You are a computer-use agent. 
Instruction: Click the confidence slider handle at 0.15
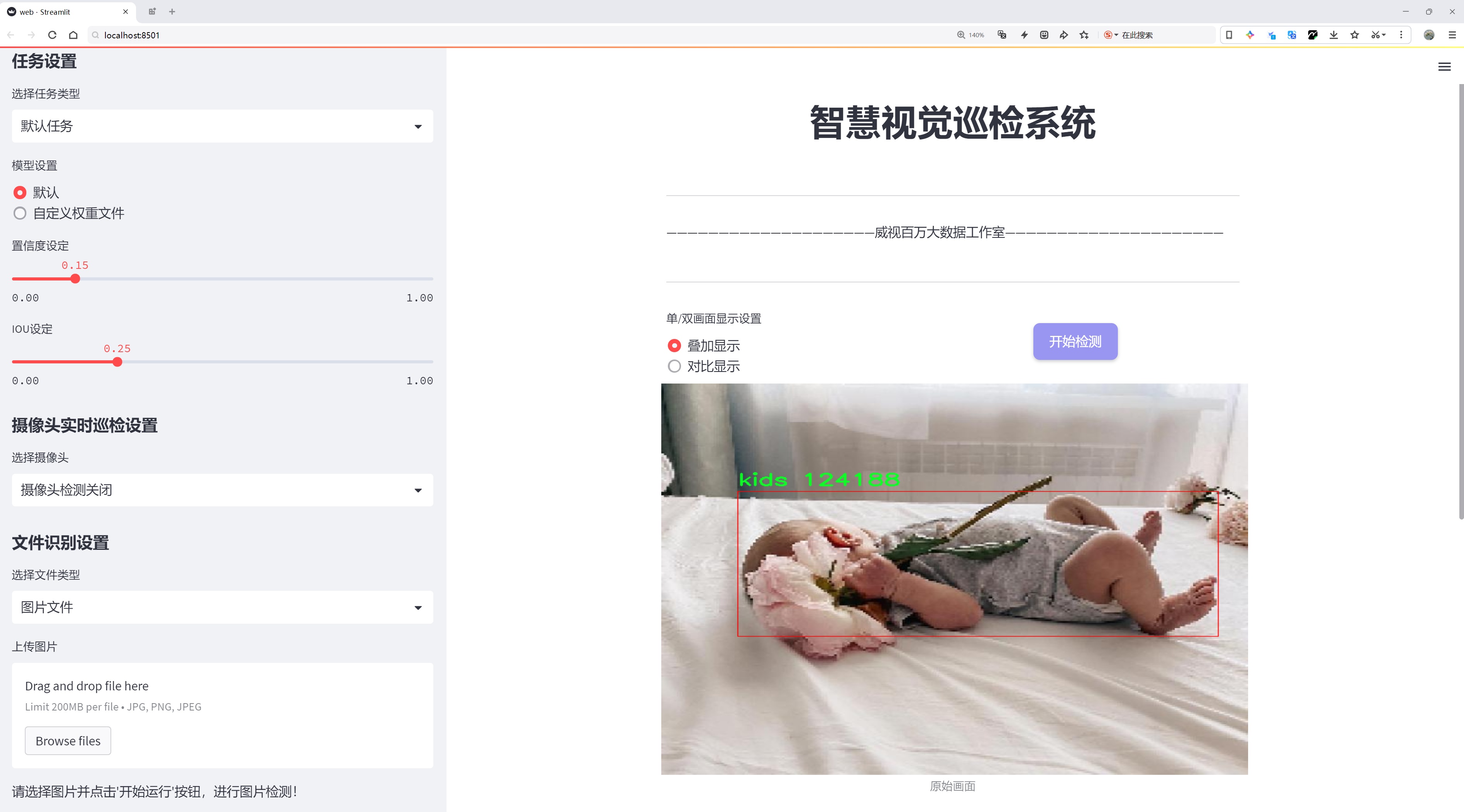click(75, 279)
